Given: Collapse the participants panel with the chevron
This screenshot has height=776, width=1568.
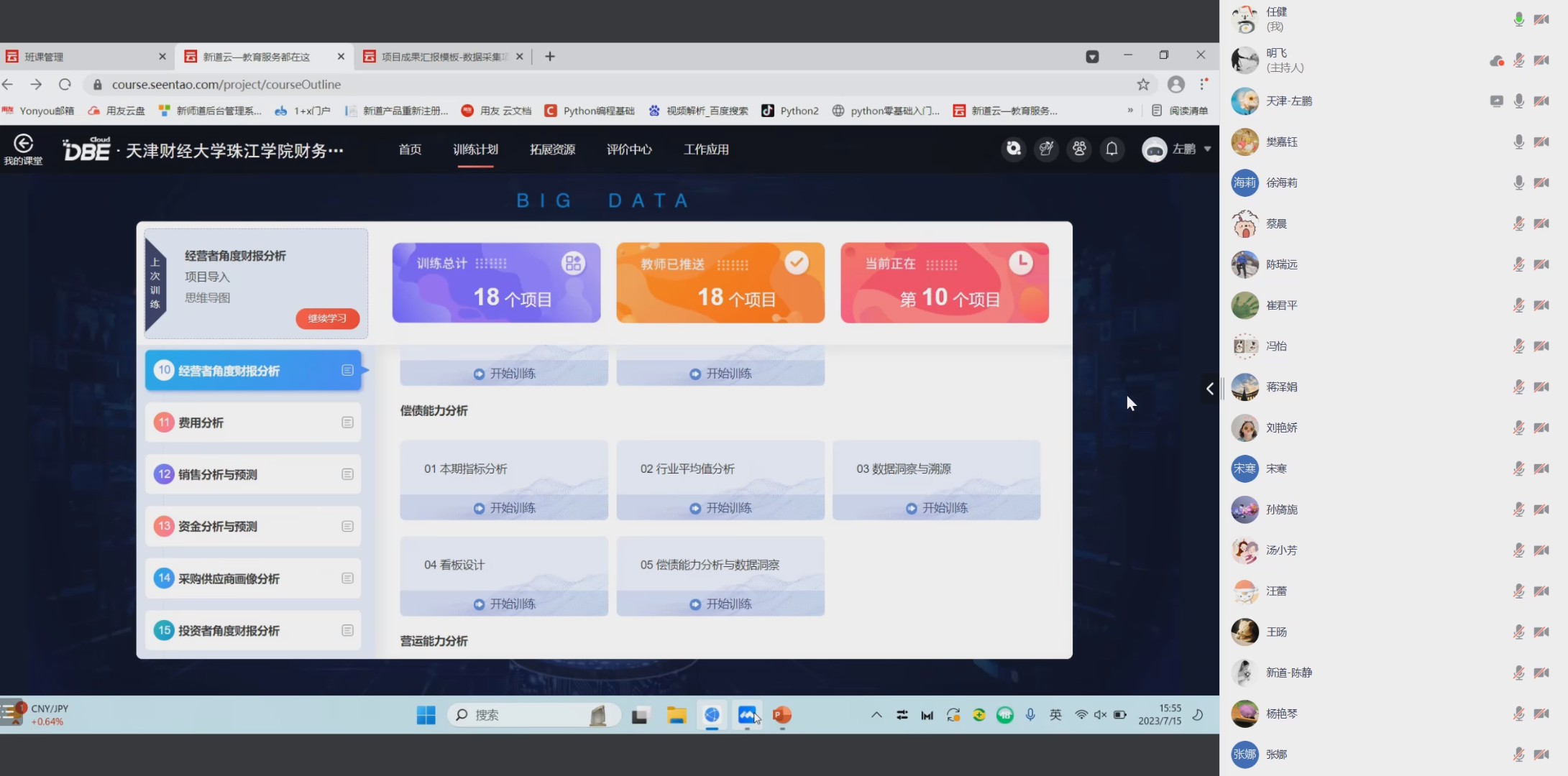Looking at the screenshot, I should pos(1210,389).
